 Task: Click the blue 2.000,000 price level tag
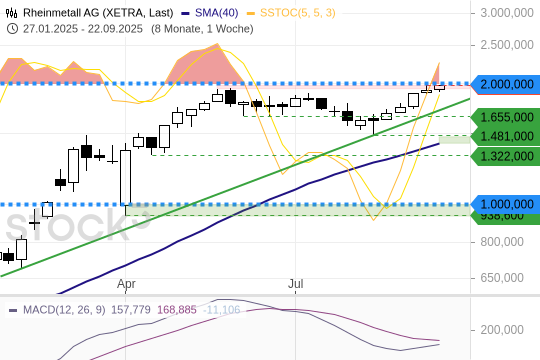(506, 84)
